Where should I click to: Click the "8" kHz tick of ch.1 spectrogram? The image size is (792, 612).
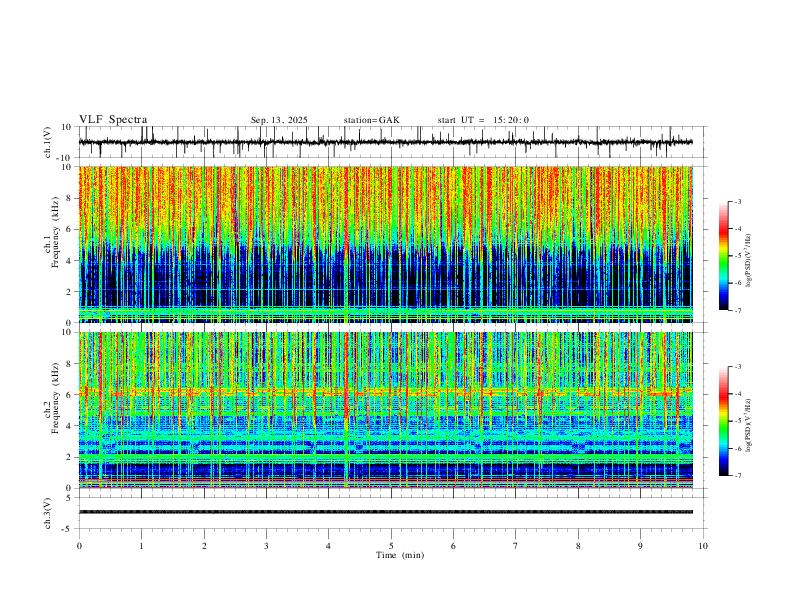click(x=69, y=198)
